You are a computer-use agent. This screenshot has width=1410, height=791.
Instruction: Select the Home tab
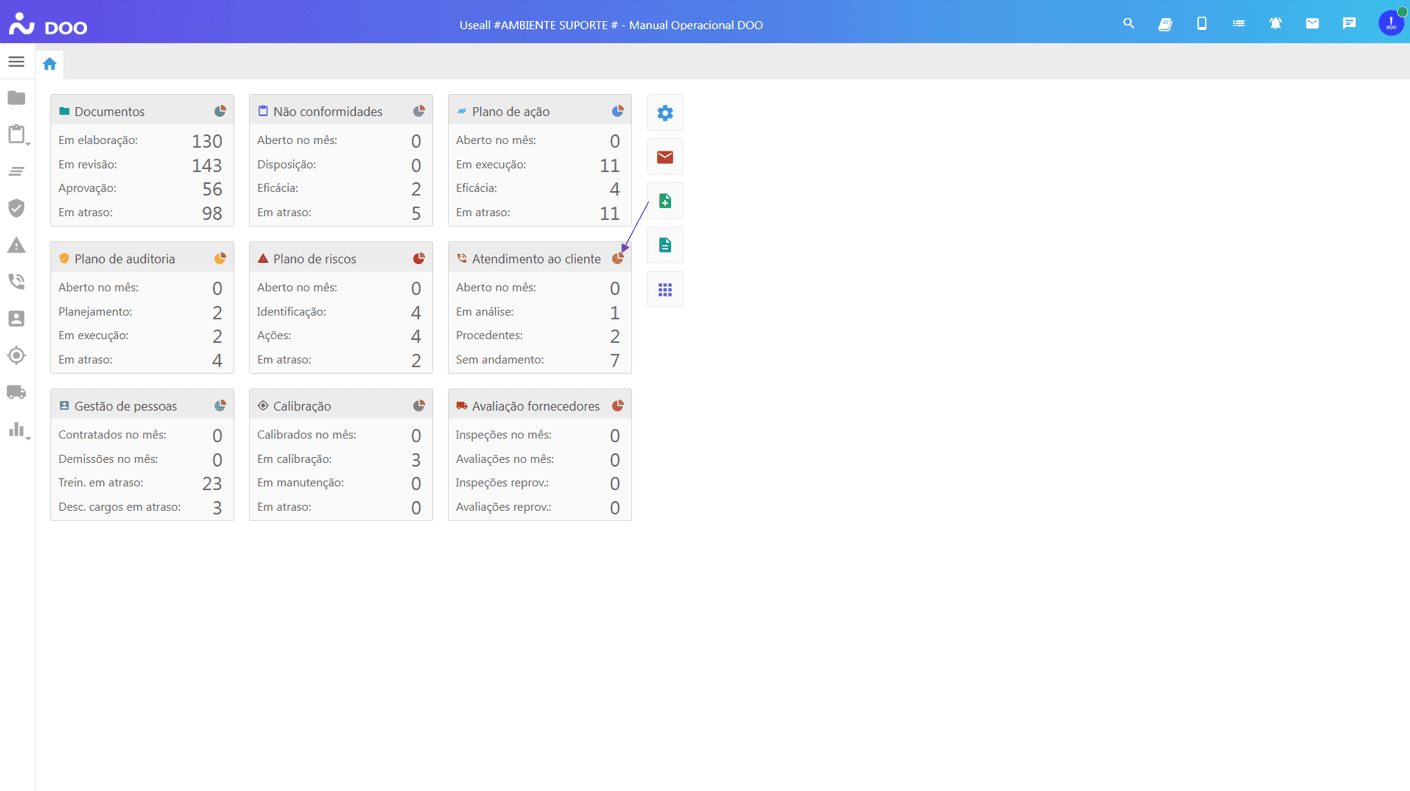49,64
